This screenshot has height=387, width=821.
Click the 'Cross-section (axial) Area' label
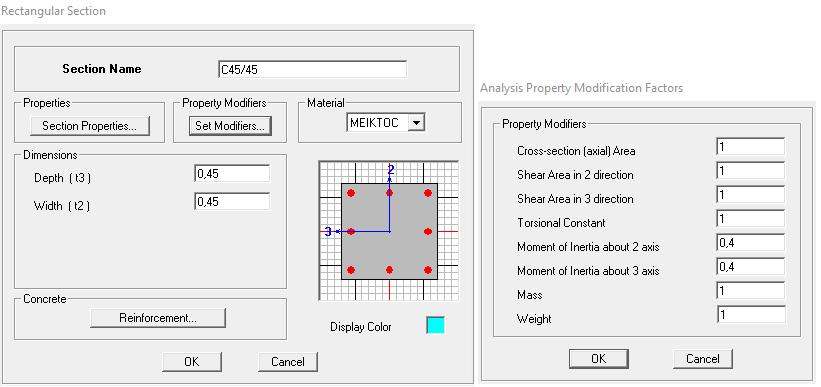coord(576,151)
